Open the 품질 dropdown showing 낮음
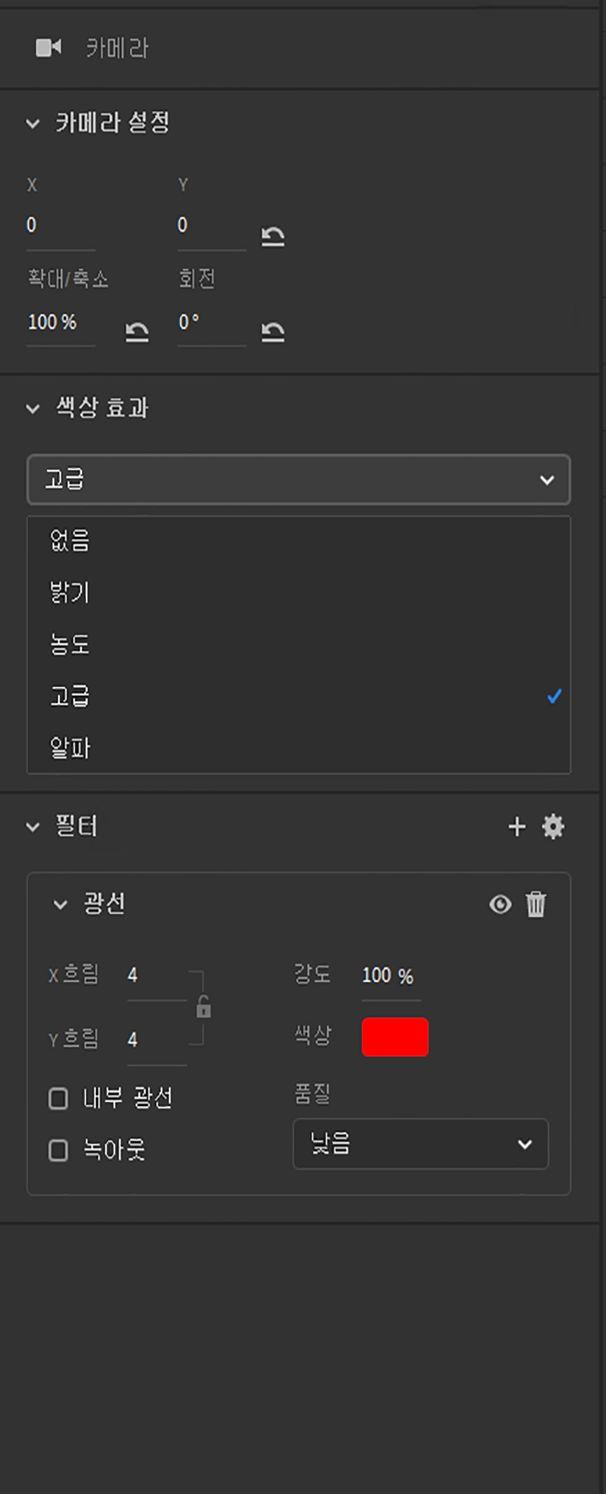 [420, 1144]
